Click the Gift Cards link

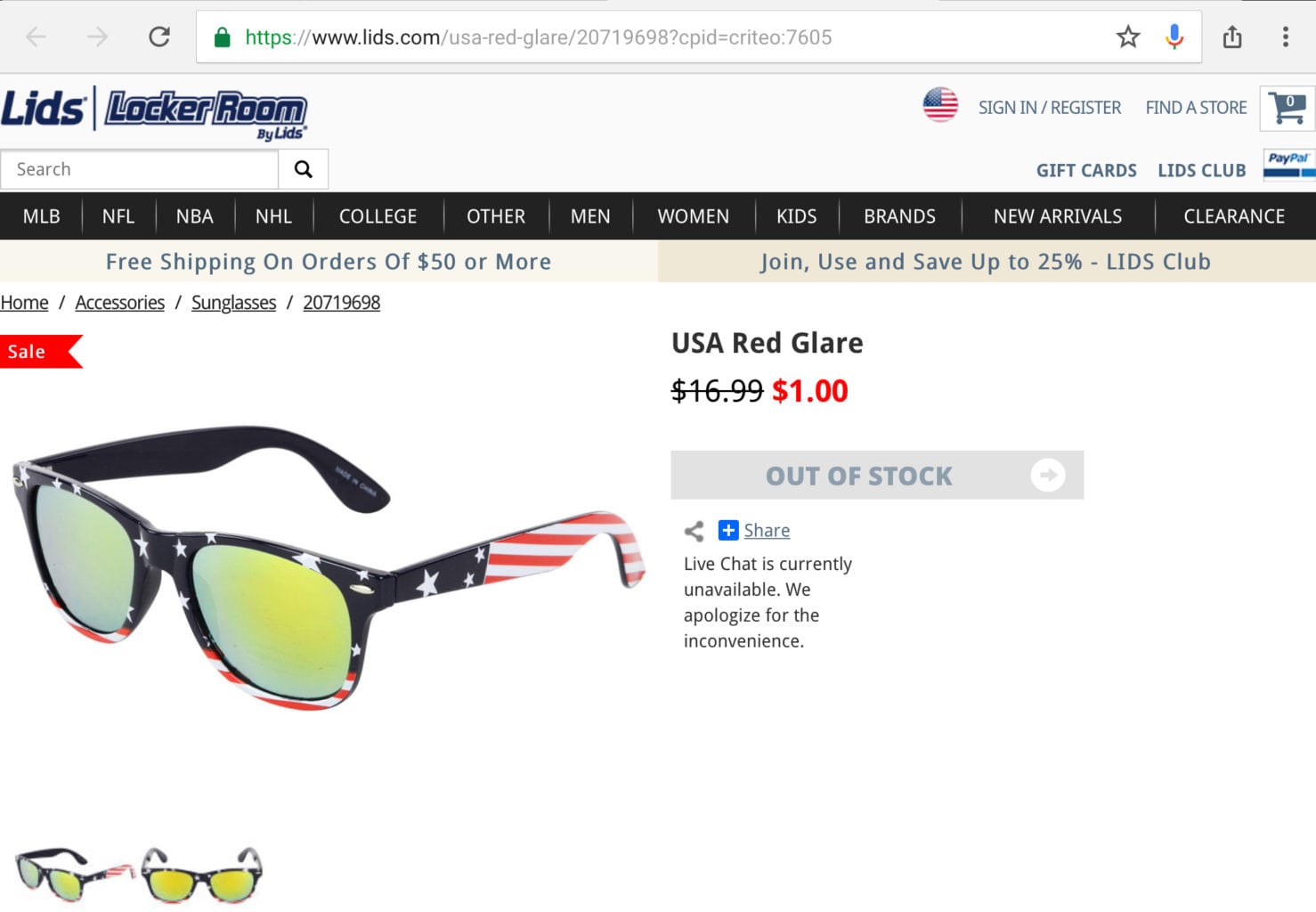pos(1086,170)
